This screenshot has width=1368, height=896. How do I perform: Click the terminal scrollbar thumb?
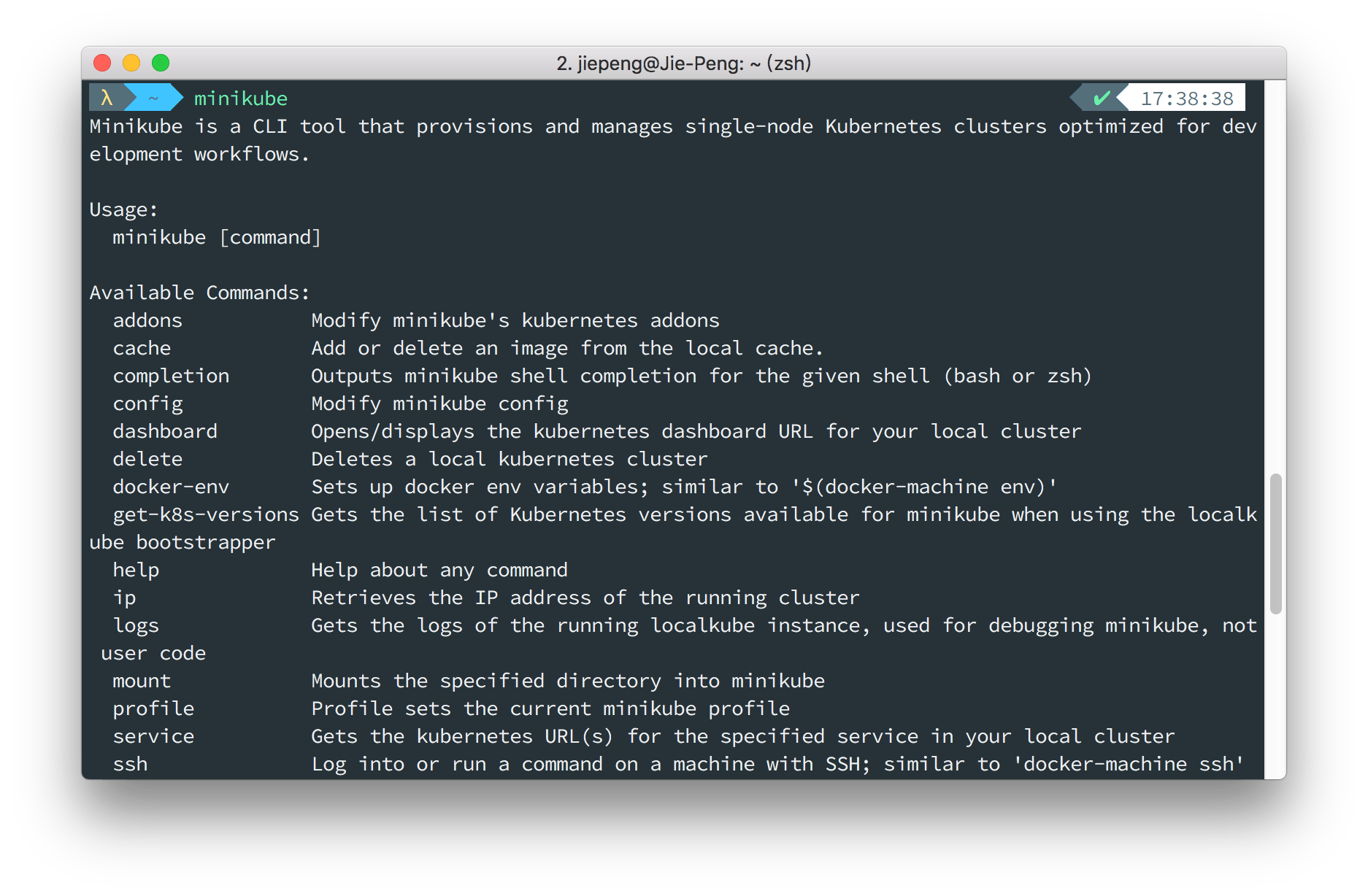[x=1275, y=544]
